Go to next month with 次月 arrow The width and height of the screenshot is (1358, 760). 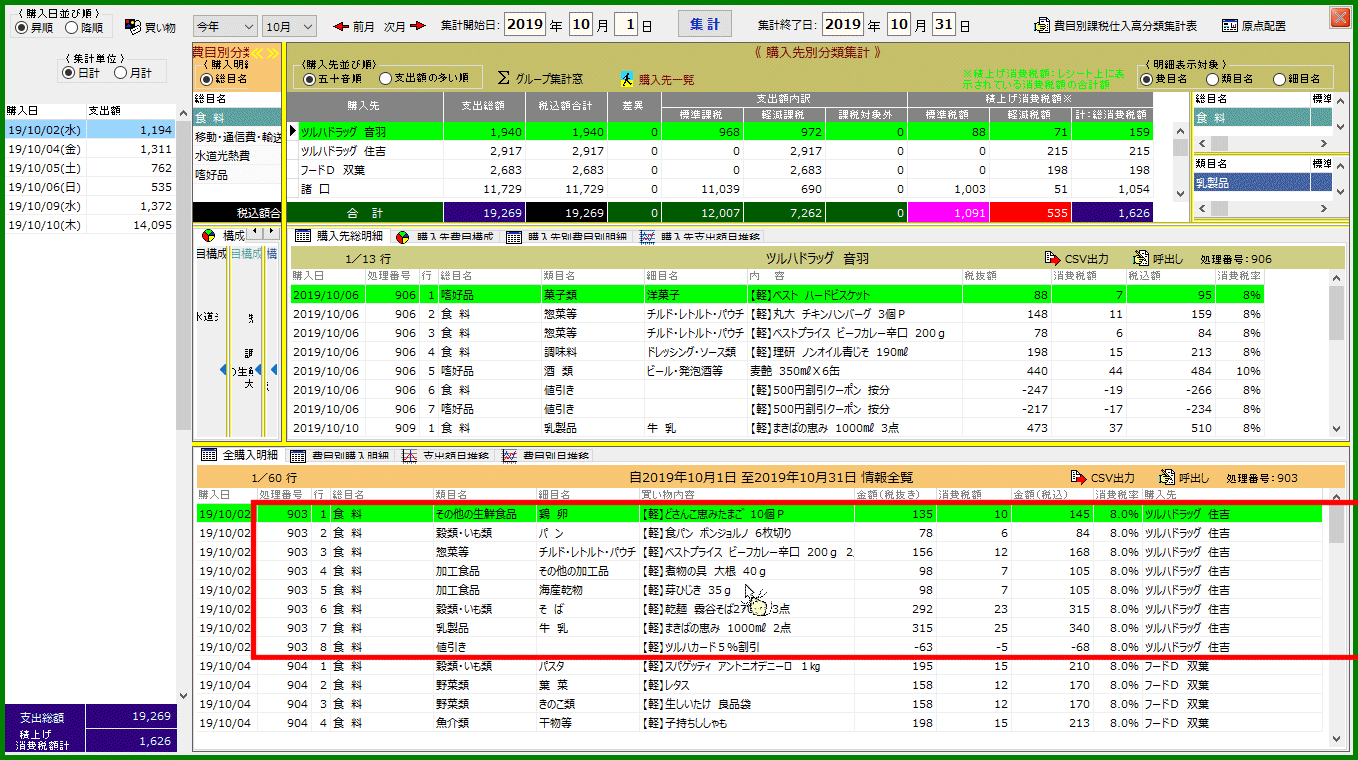405,26
